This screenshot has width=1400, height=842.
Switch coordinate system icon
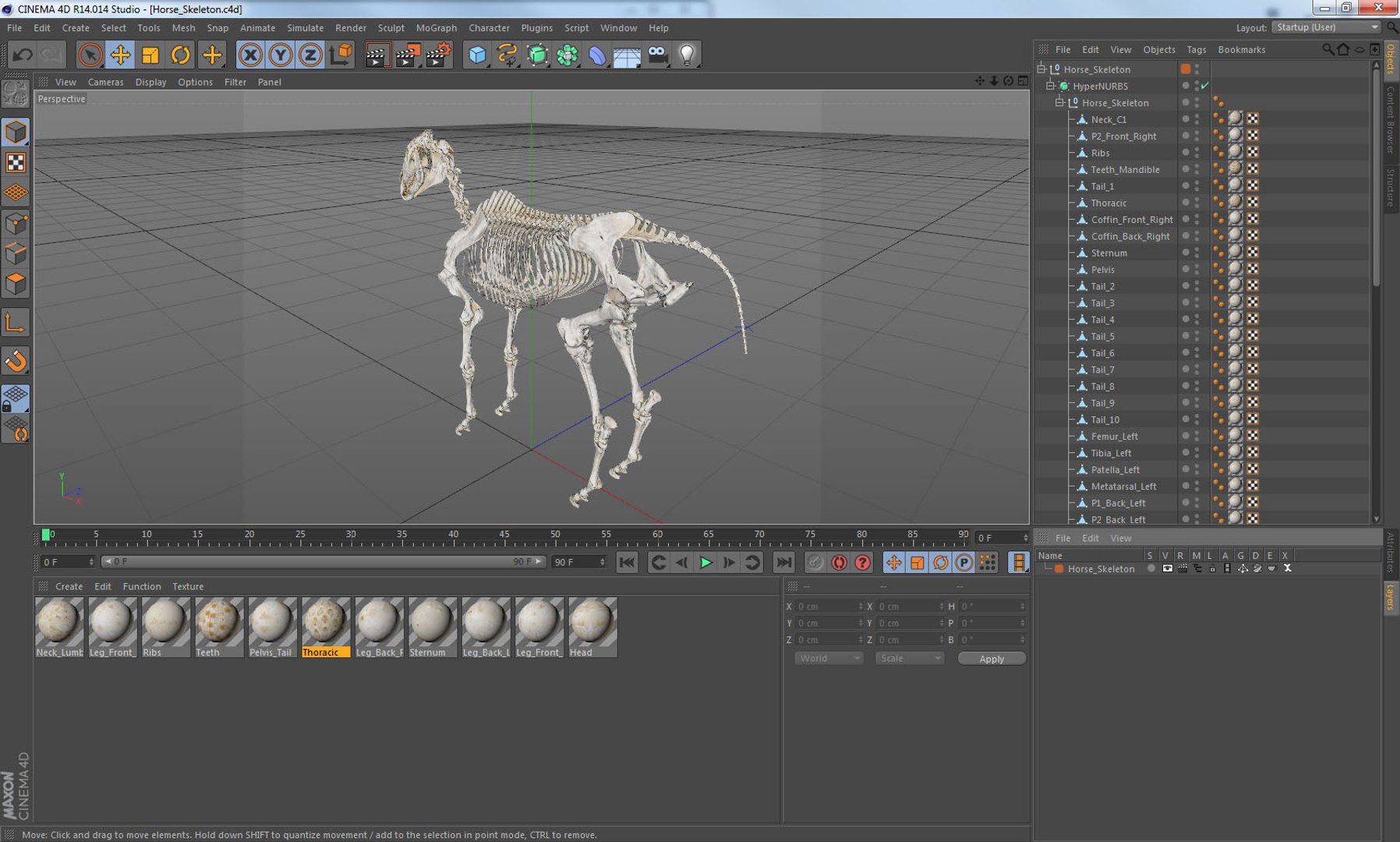click(341, 55)
